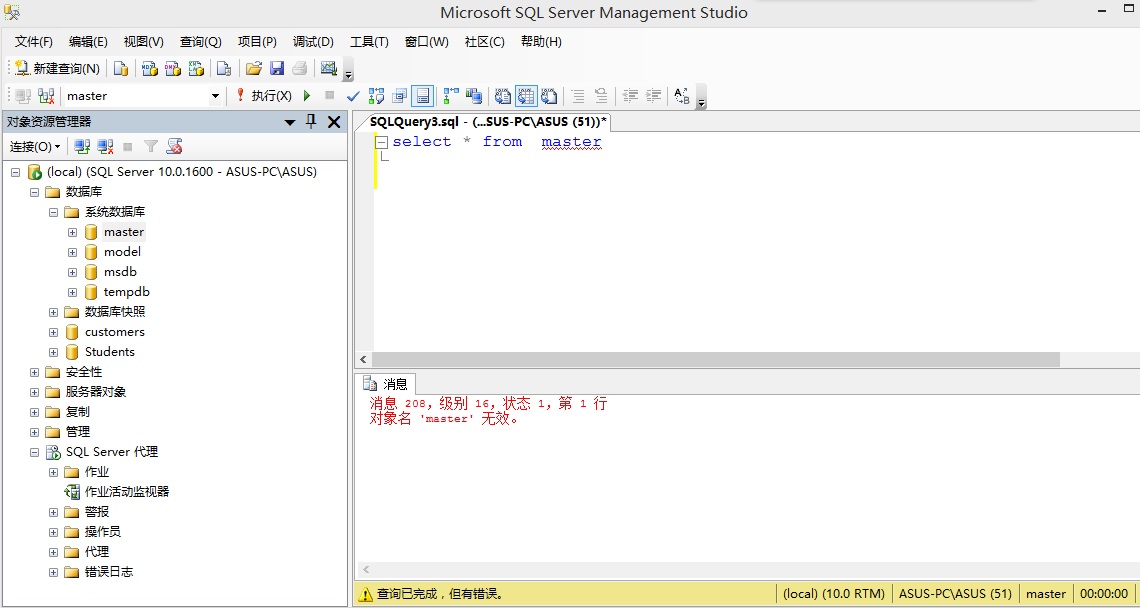Parse the query with the blue checkmark
The image size is (1140, 608).
[353, 96]
